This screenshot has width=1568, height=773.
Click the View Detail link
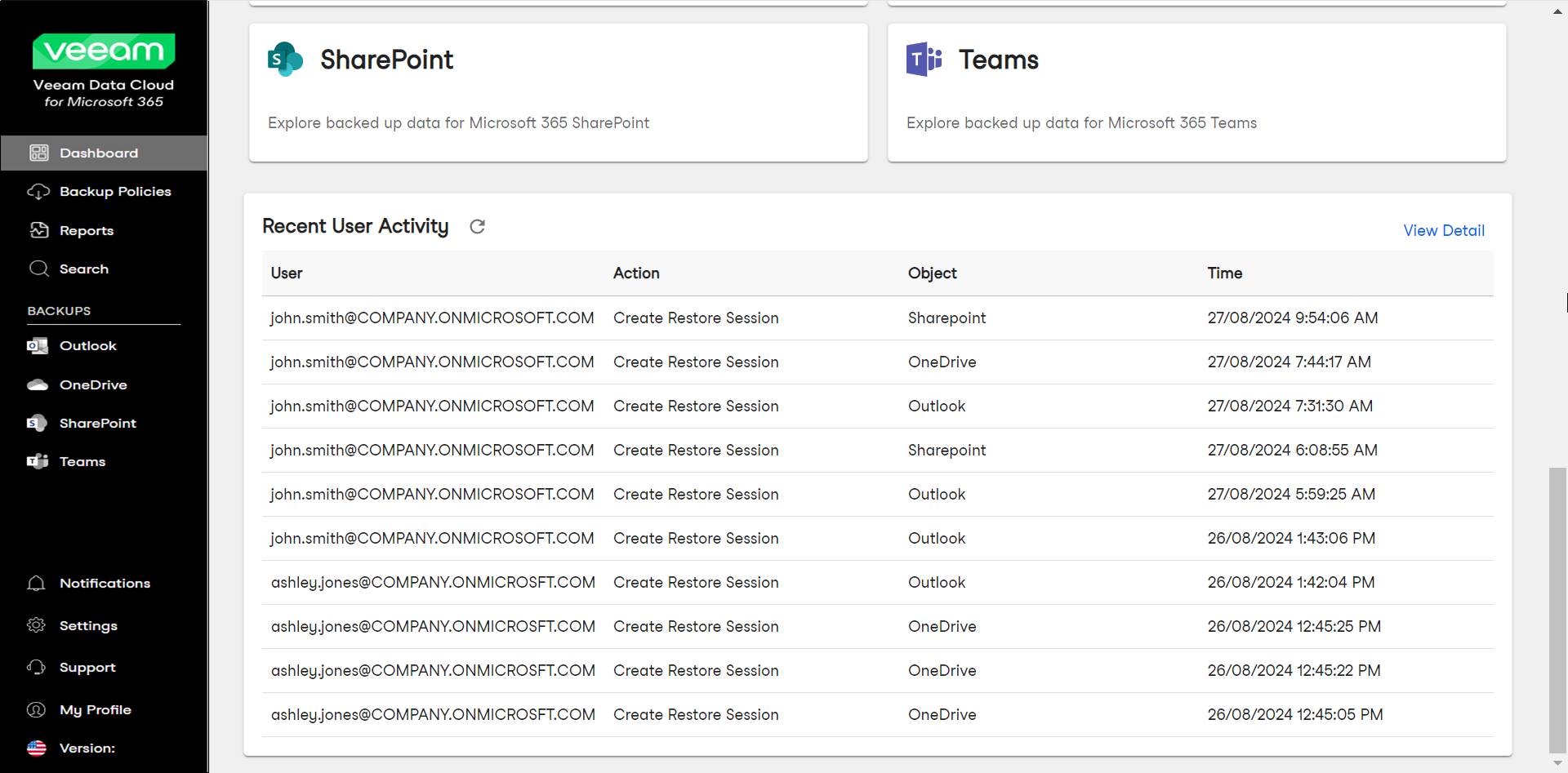point(1444,230)
